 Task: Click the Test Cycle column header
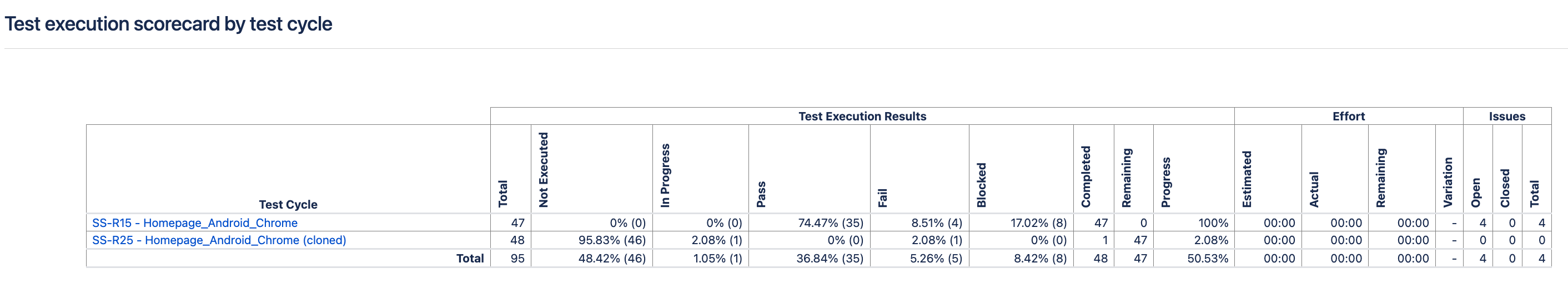coord(288,205)
